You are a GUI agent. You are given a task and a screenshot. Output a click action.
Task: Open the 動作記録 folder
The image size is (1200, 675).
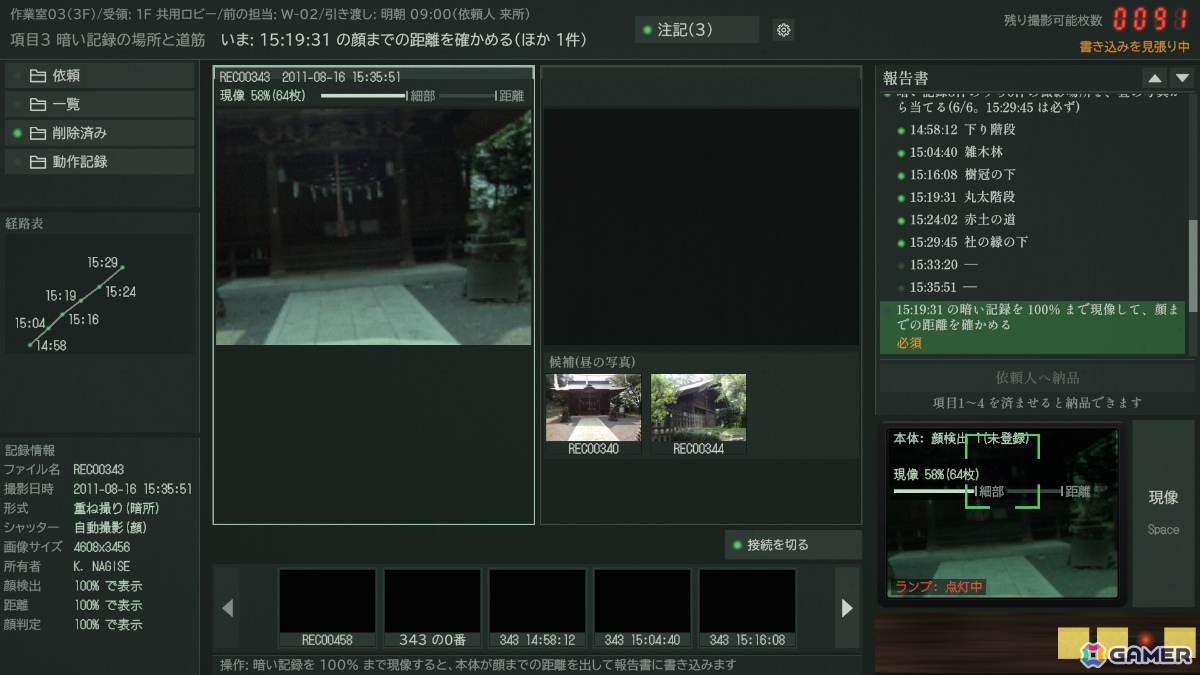(x=100, y=162)
